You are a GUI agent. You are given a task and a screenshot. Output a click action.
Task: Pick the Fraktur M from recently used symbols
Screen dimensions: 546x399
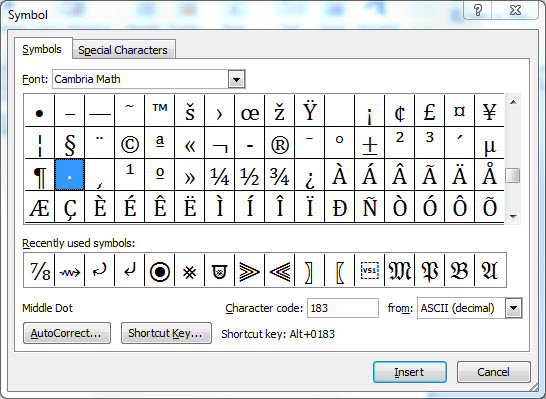pos(399,271)
